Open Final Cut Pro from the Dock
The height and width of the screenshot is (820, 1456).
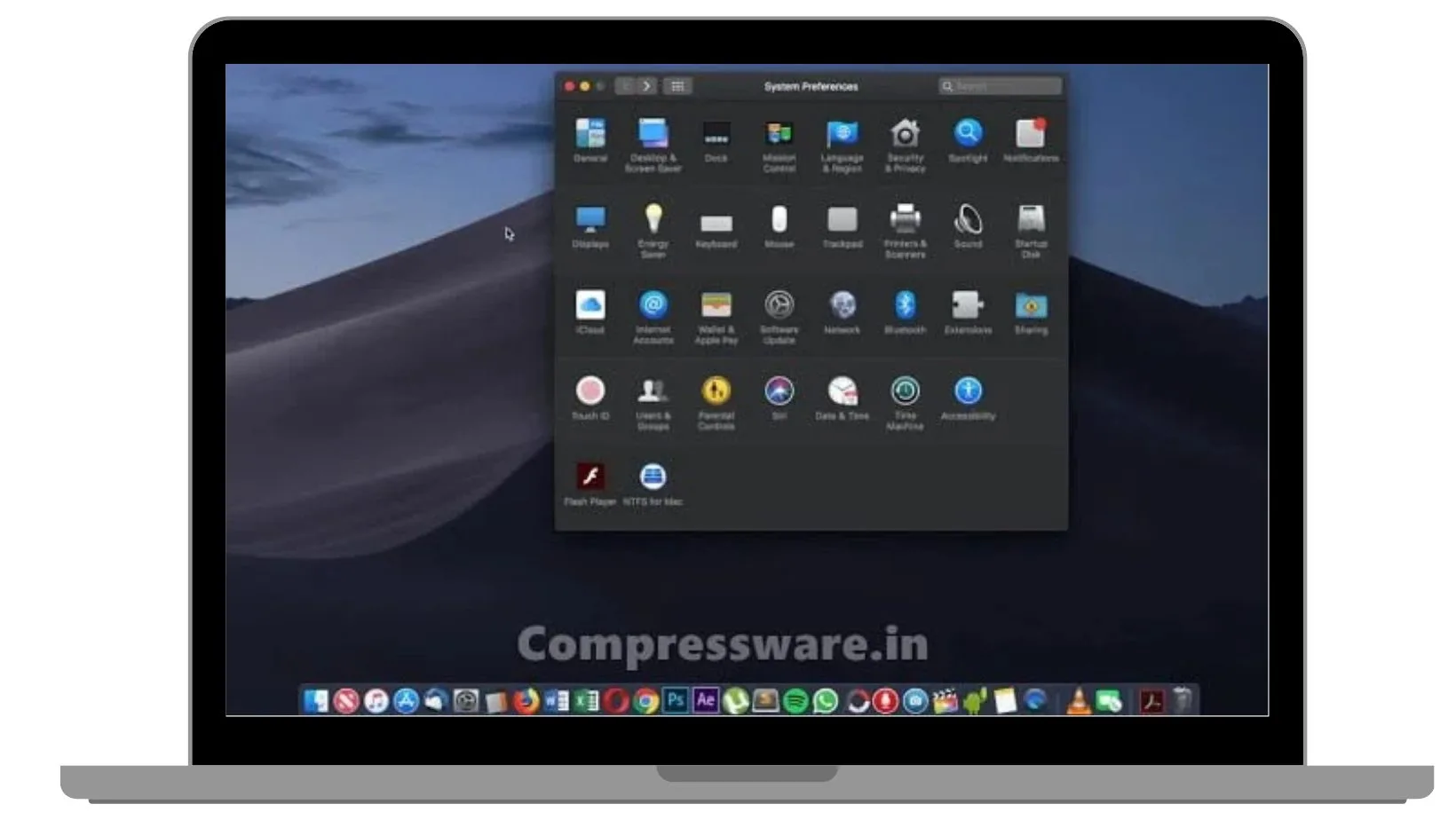(946, 701)
